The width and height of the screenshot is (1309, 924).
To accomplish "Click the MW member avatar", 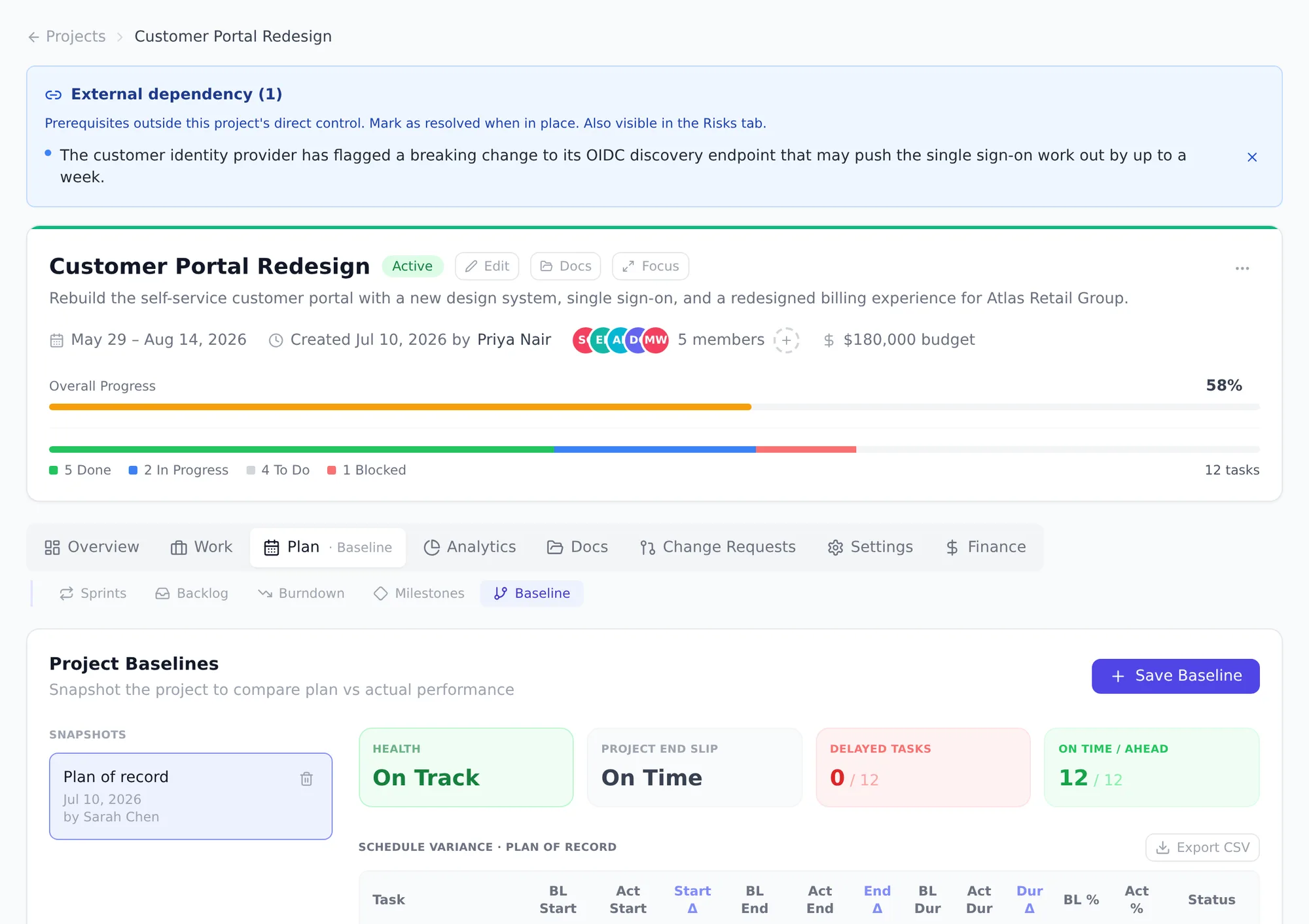I will 656,340.
